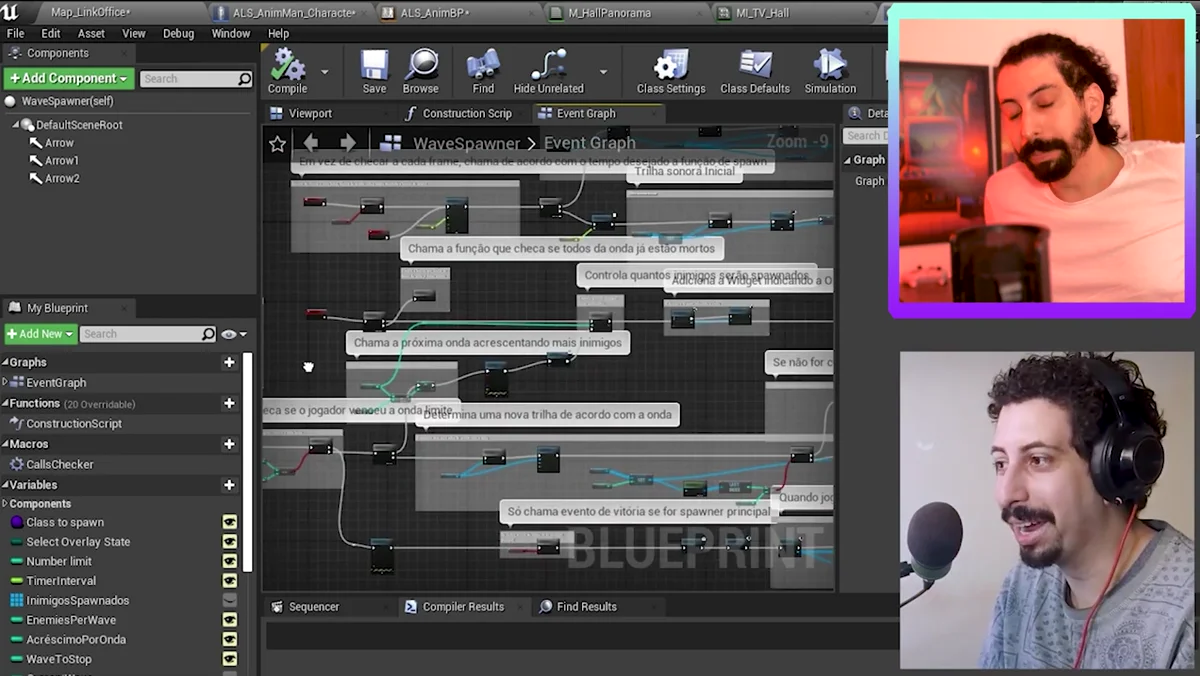Open Compile options dropdown arrow
The image size is (1200, 676).
[x=325, y=72]
